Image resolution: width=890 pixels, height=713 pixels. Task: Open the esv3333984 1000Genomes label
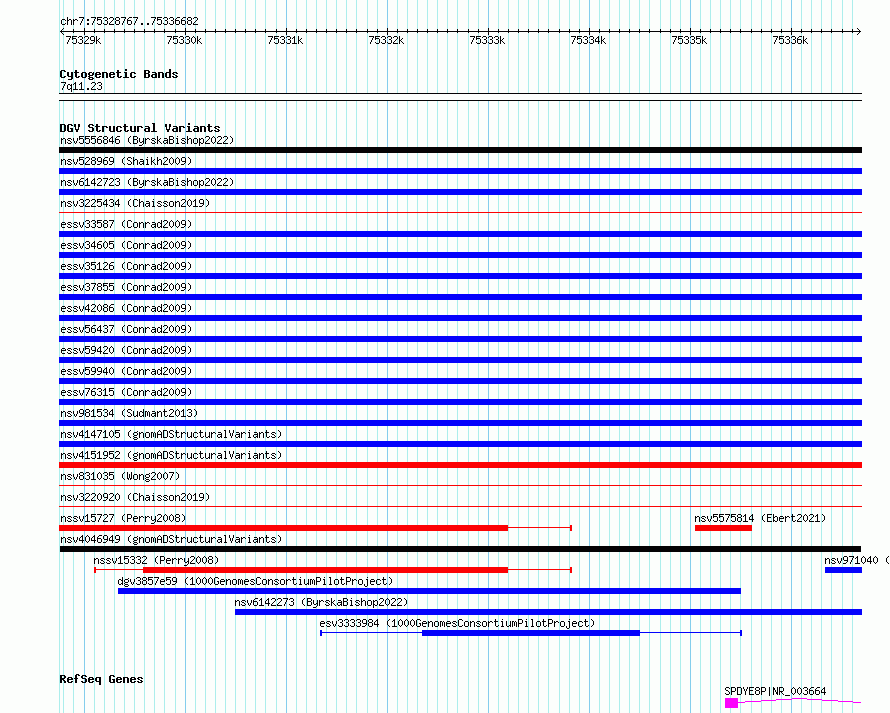(457, 623)
